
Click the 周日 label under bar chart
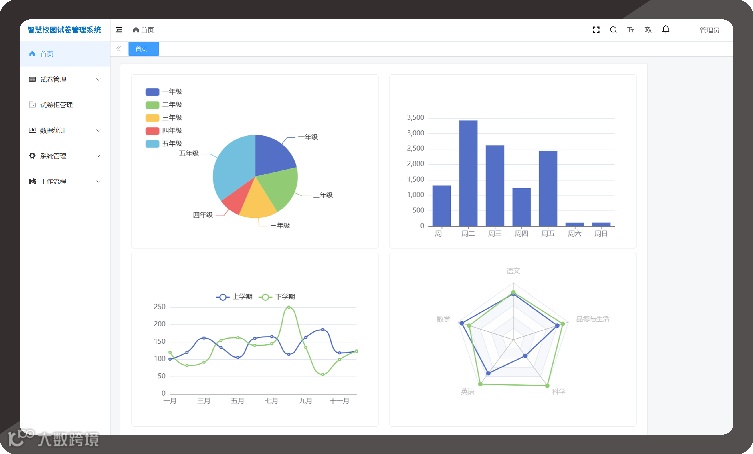[x=601, y=233]
